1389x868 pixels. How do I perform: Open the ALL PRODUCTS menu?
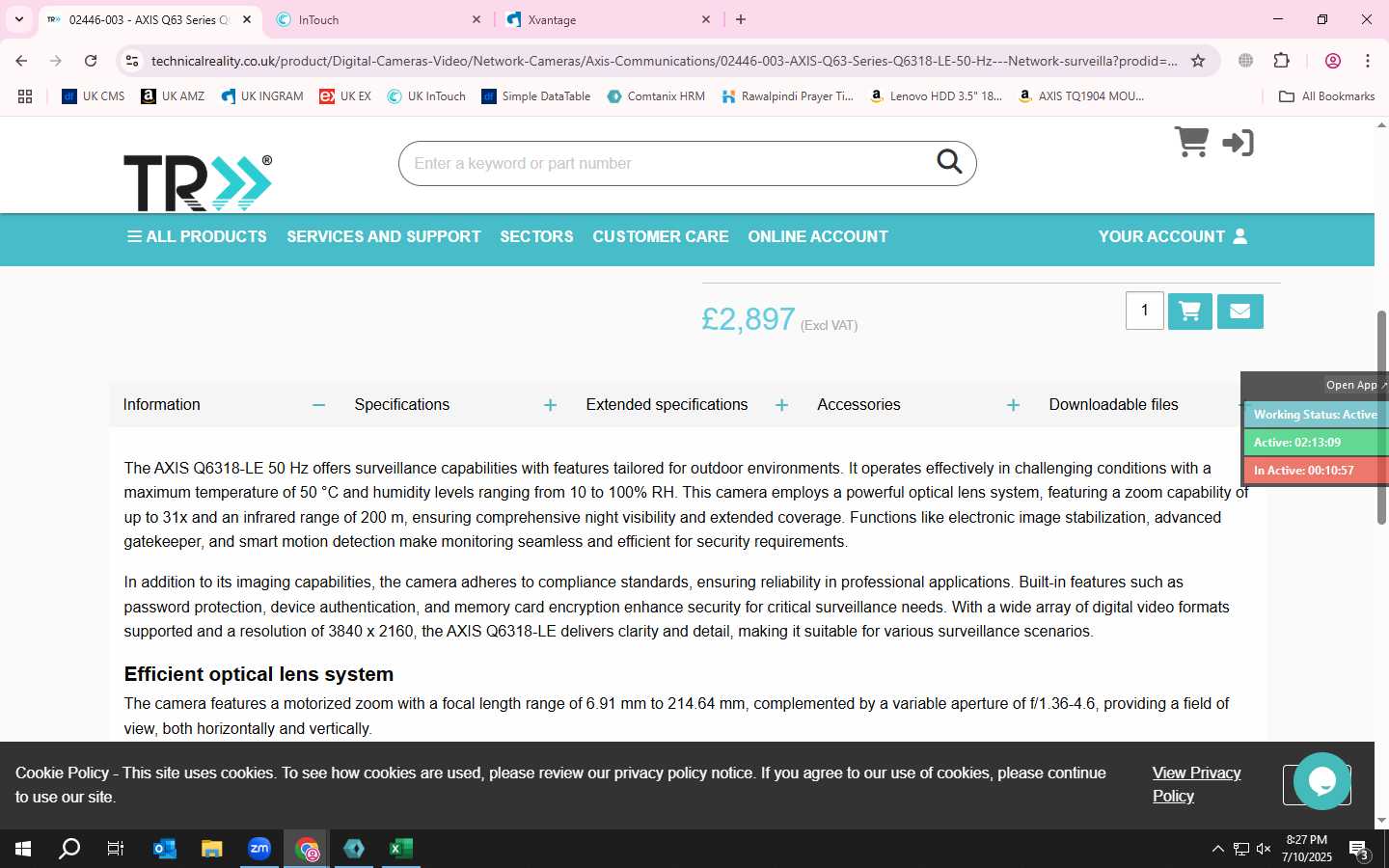[x=197, y=236]
